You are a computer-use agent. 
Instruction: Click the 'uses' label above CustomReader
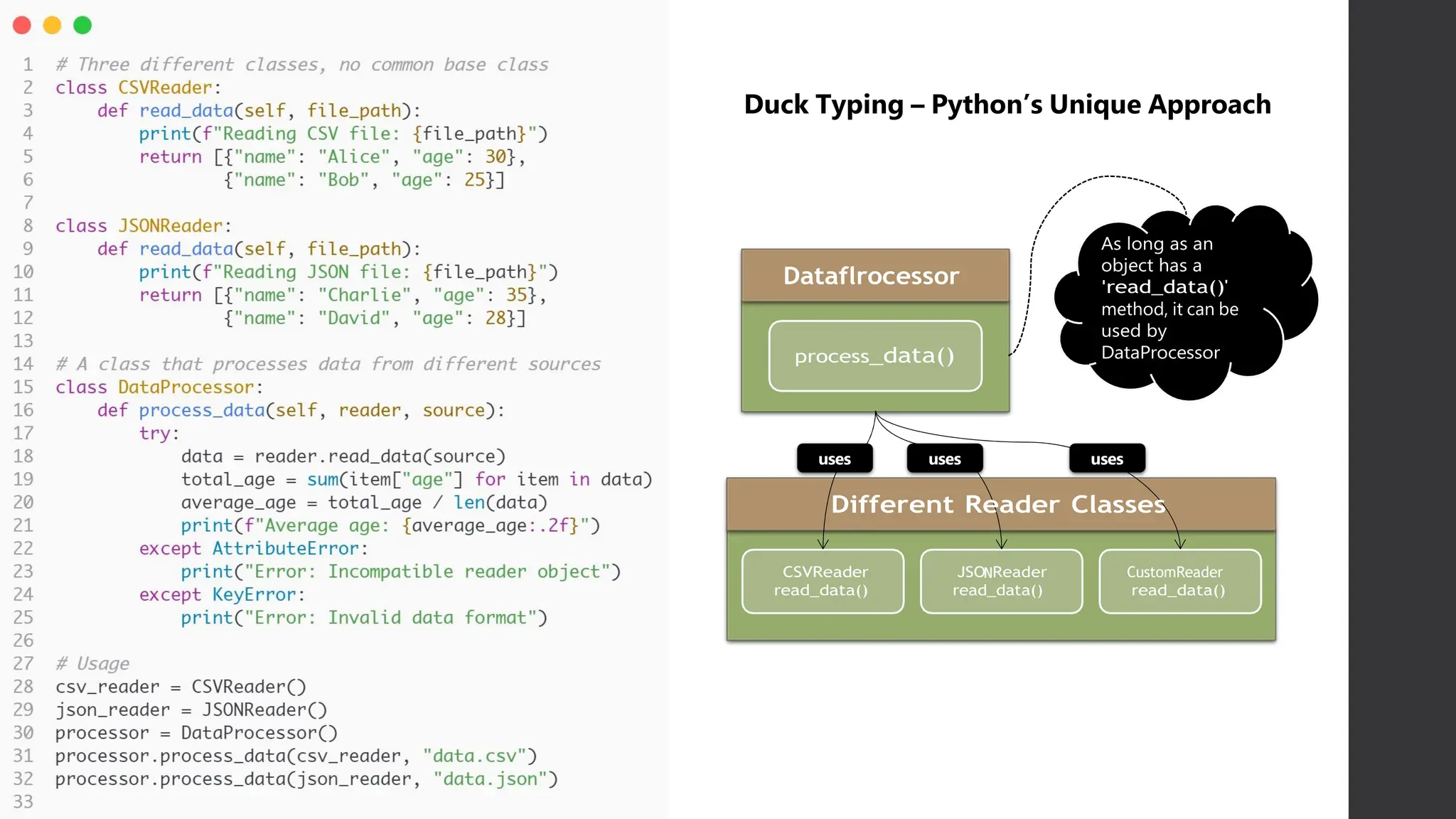[x=1107, y=459]
